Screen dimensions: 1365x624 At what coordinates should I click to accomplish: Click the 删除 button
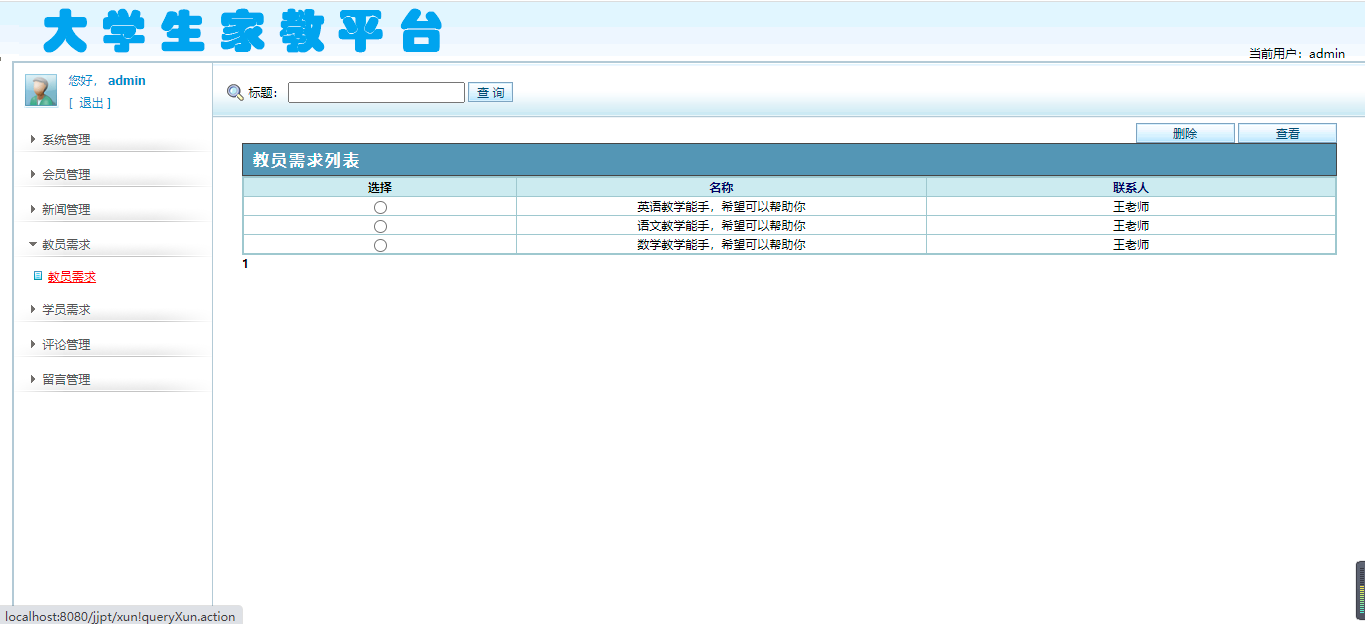click(1185, 134)
